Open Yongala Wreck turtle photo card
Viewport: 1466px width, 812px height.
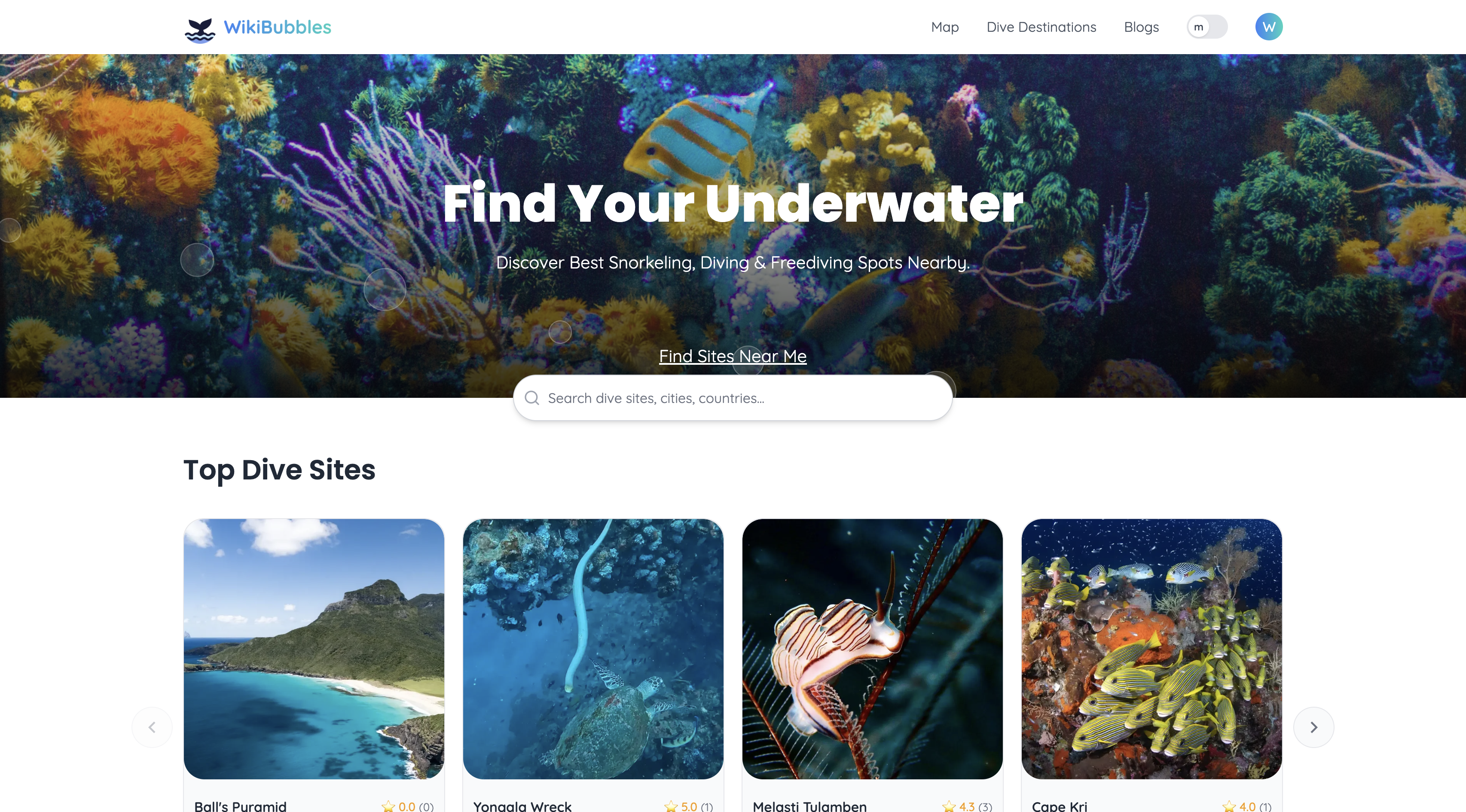pos(593,649)
